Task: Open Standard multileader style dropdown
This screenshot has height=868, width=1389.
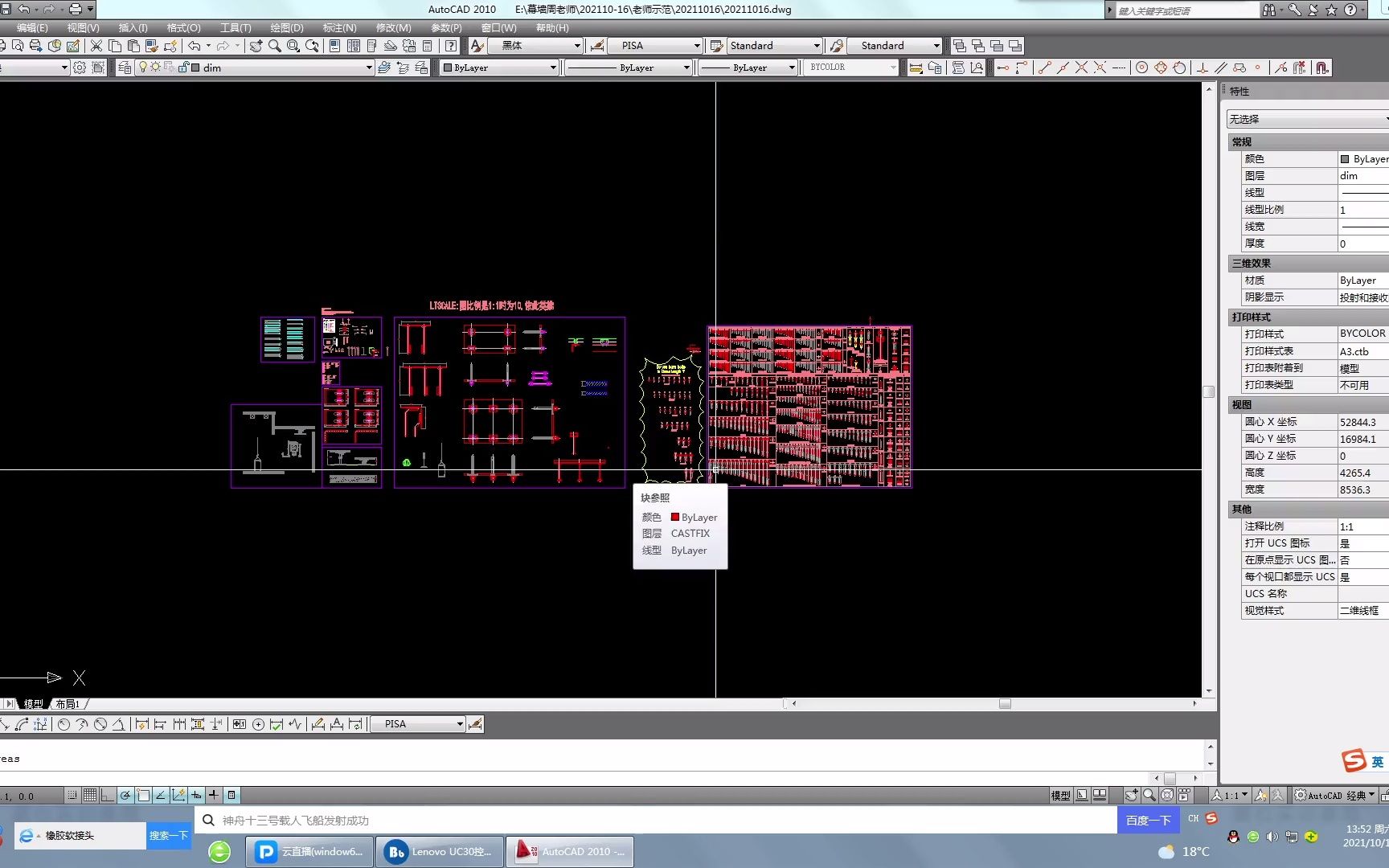Action: 895,46
